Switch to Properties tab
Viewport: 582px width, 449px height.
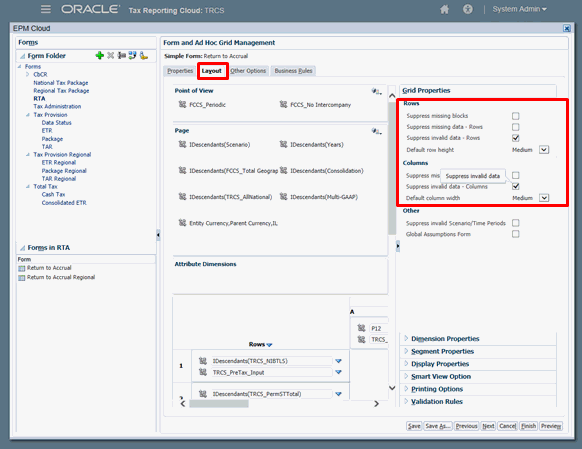[x=180, y=71]
